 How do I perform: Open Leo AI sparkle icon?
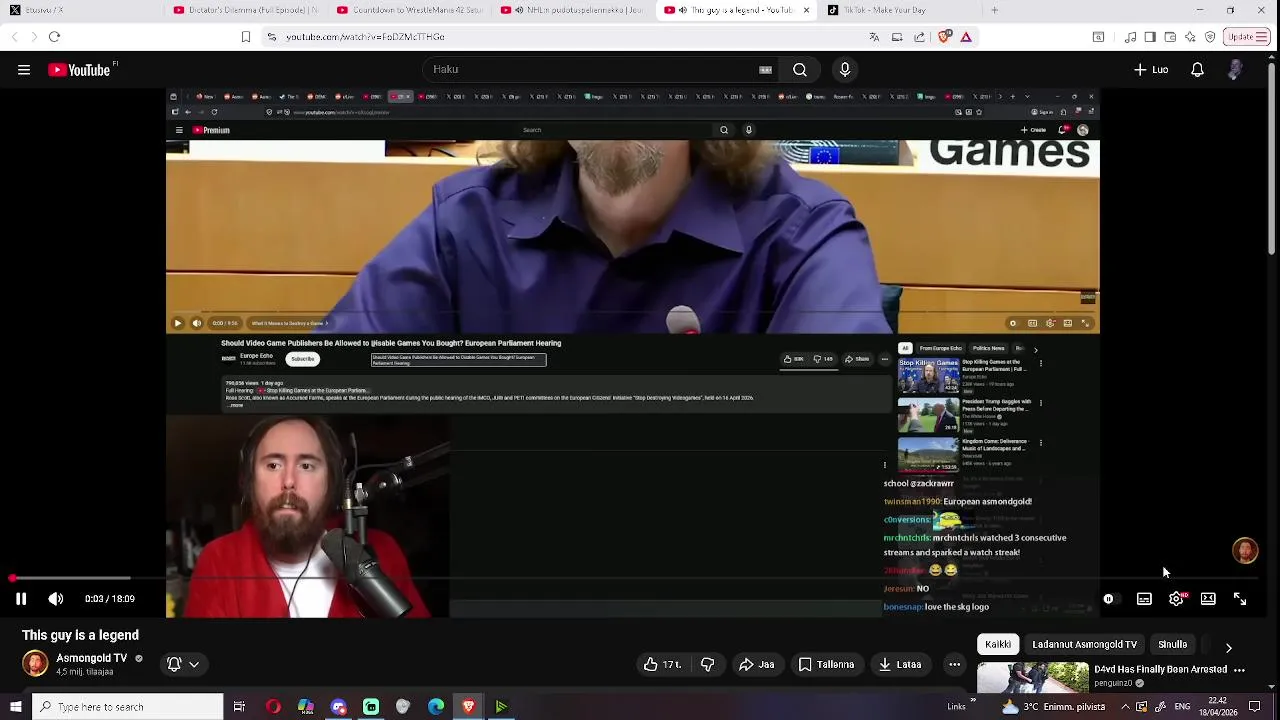[1190, 37]
